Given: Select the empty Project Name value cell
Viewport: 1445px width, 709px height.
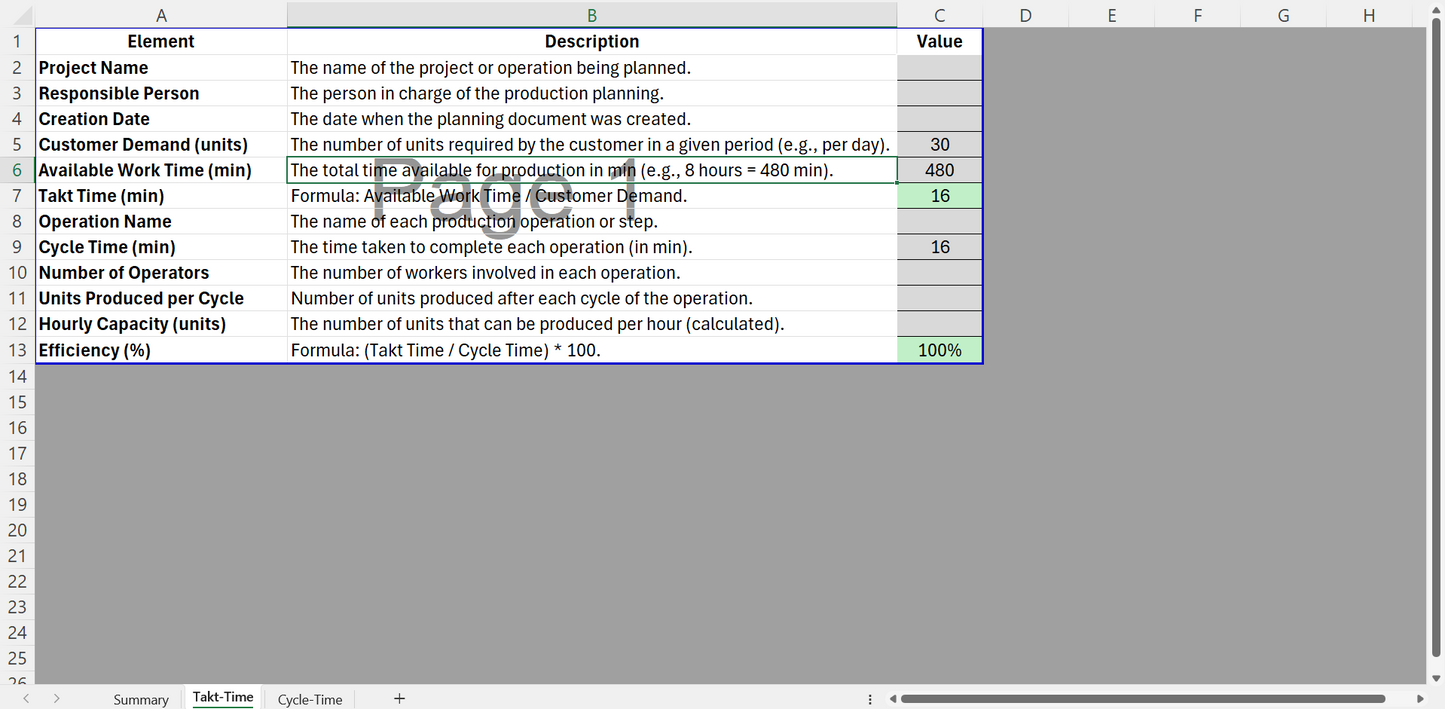Looking at the screenshot, I should [x=939, y=68].
